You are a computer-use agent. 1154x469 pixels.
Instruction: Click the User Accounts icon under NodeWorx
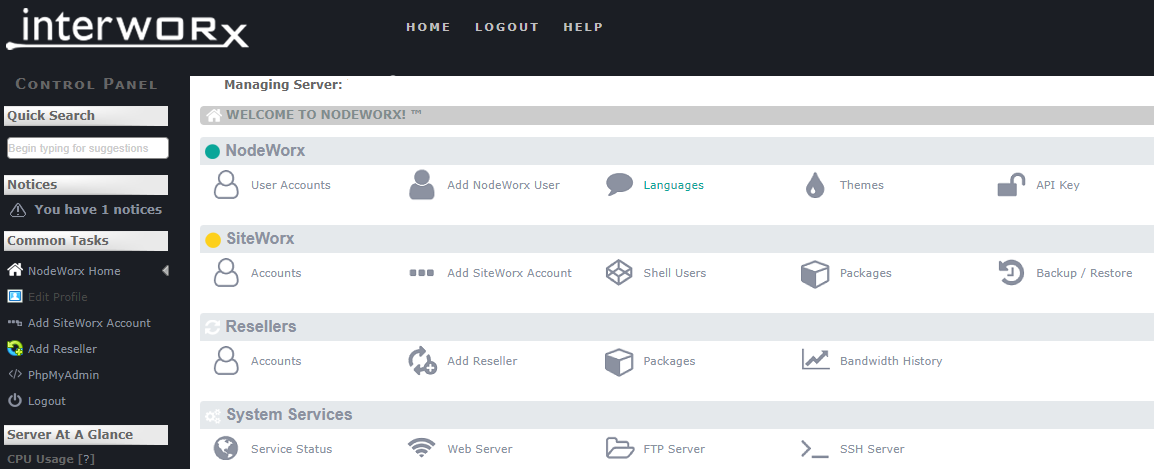pyautogui.click(x=227, y=185)
